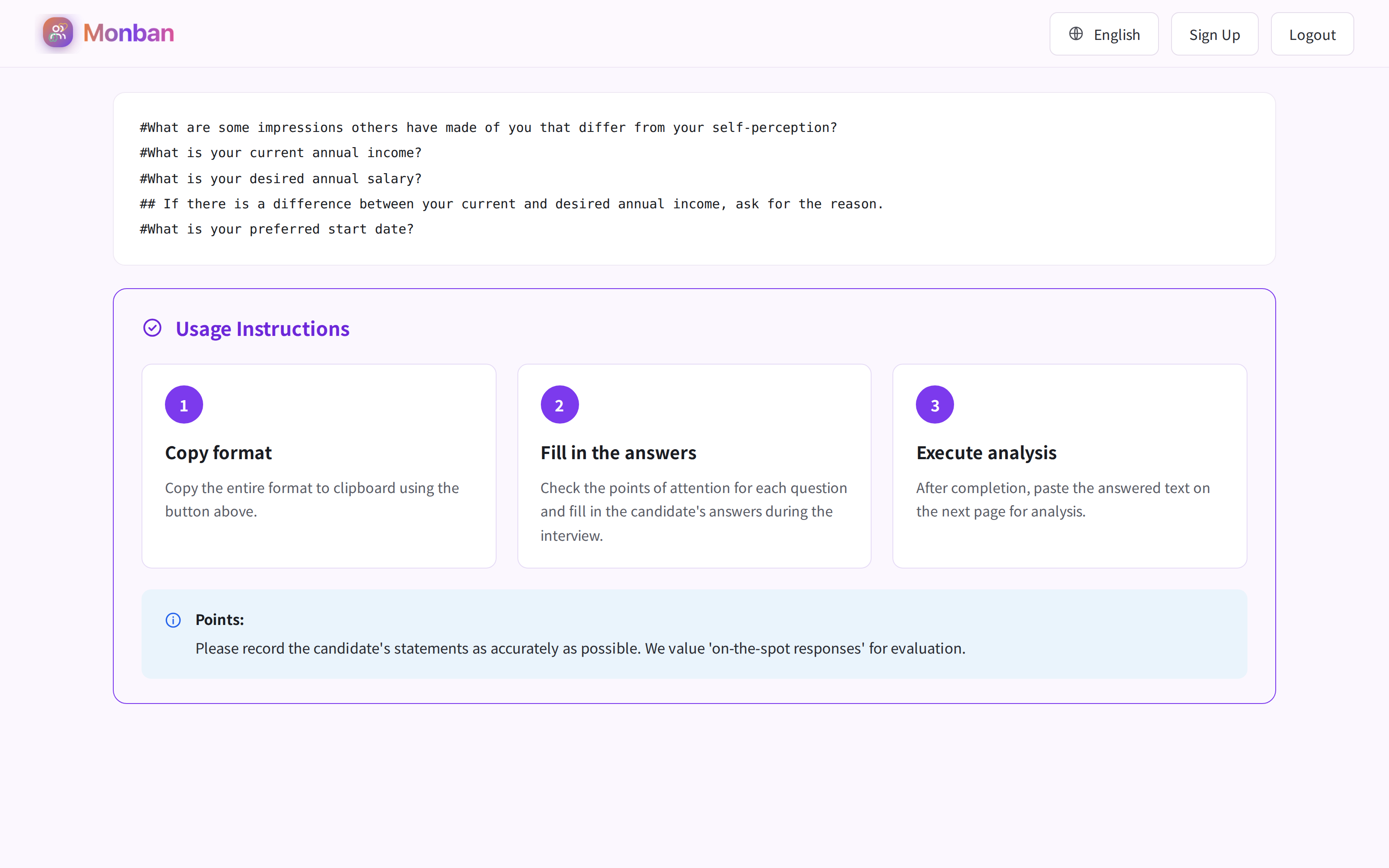The image size is (1389, 868).
Task: Click the description 'Check the points of attention'
Action: [x=694, y=512]
